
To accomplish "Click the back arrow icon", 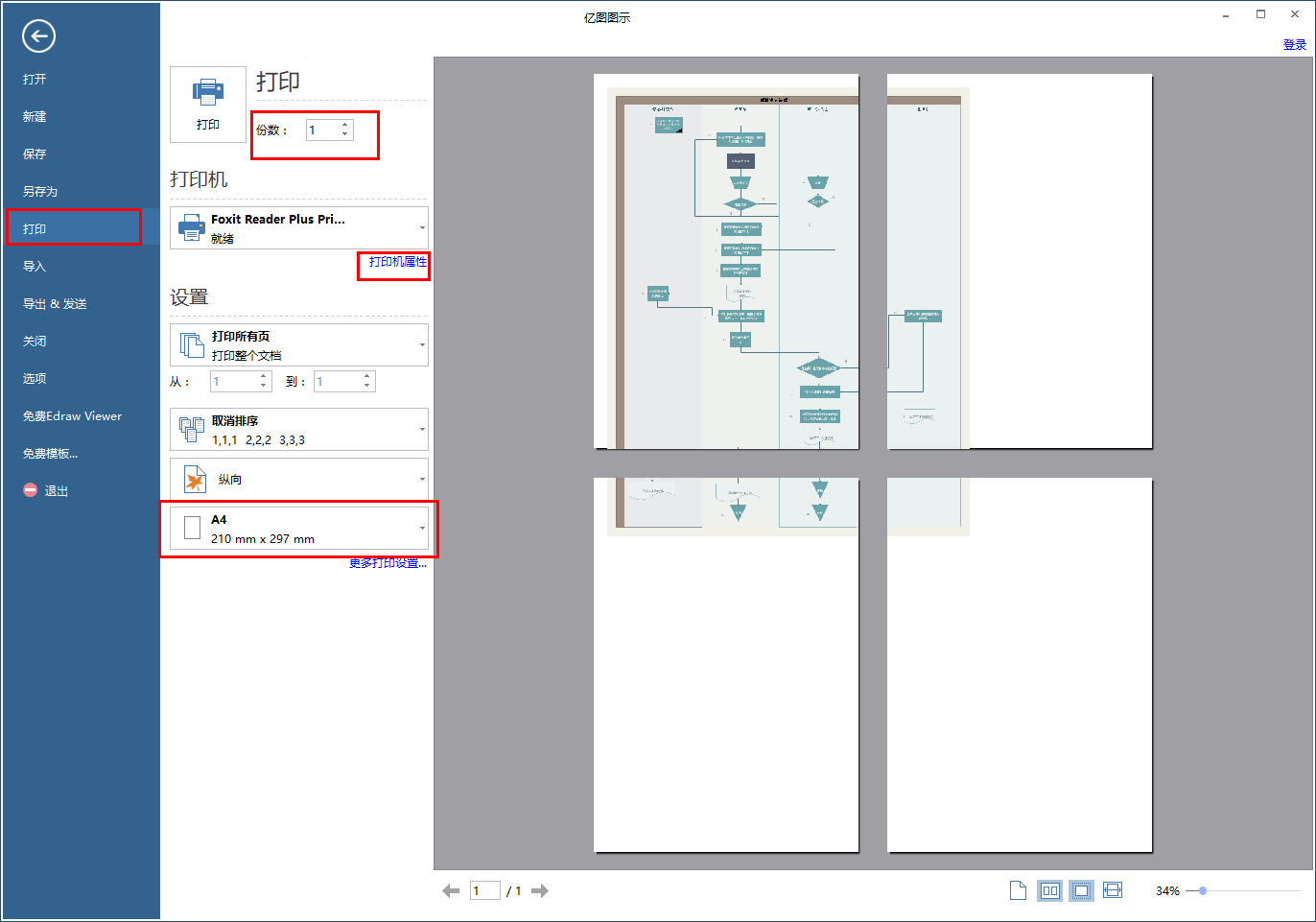I will click(x=38, y=36).
